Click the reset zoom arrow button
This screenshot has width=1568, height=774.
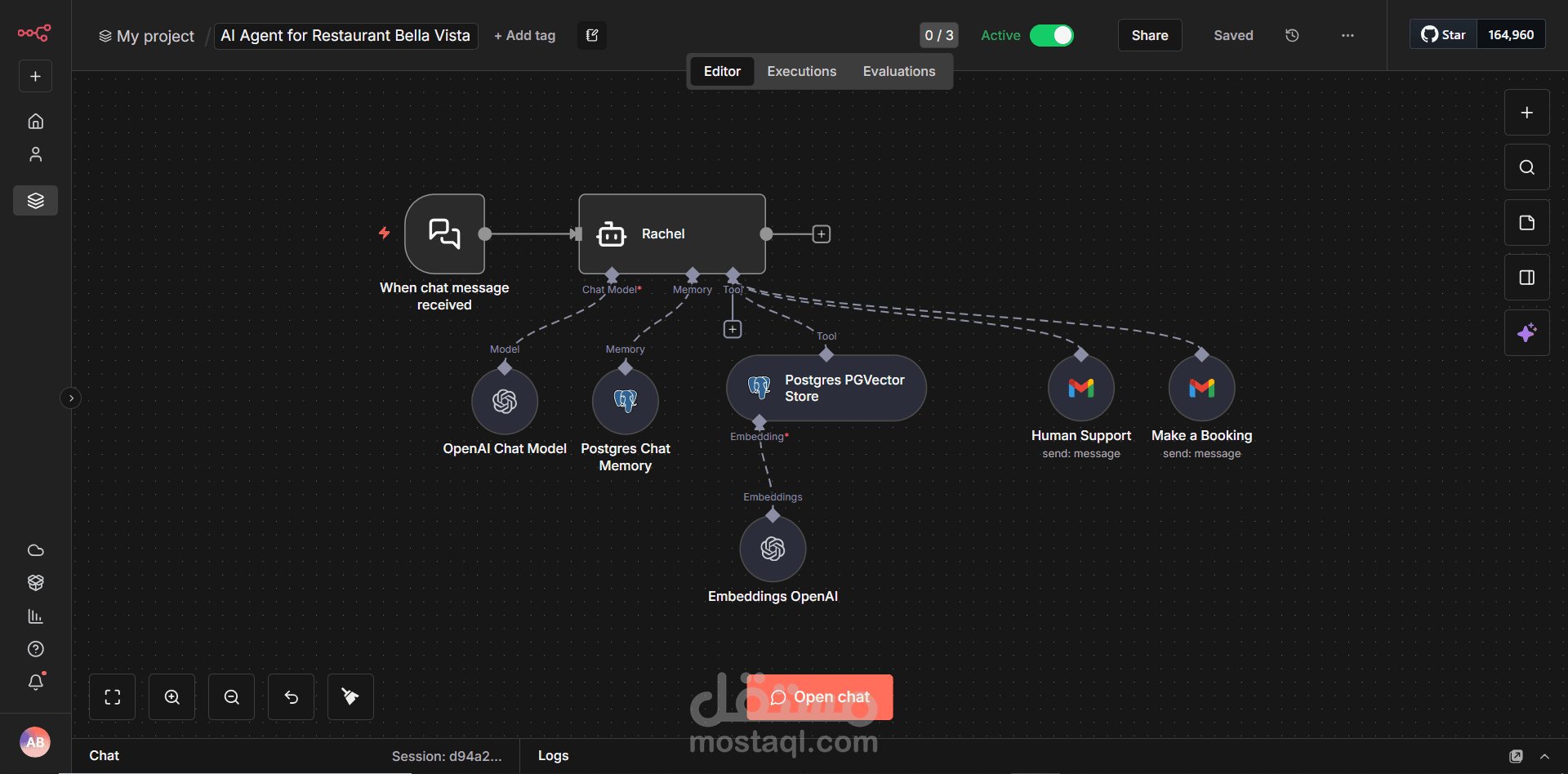coord(292,697)
